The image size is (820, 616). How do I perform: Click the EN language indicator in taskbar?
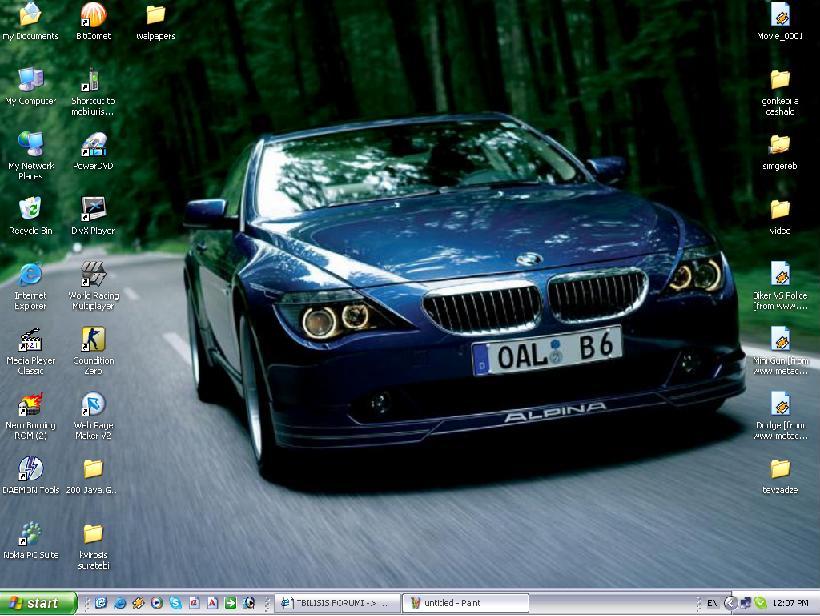click(x=711, y=603)
